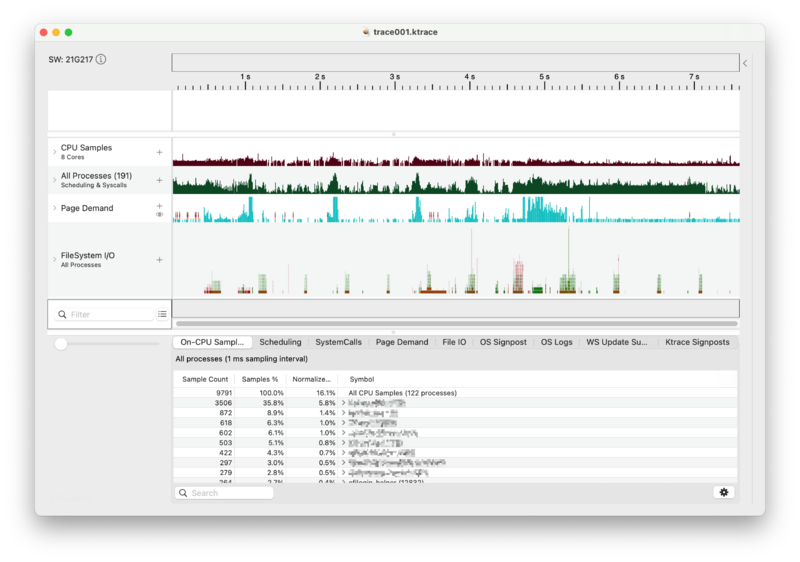Click the overview bar above time ruler
800x562 pixels.
[x=456, y=62]
